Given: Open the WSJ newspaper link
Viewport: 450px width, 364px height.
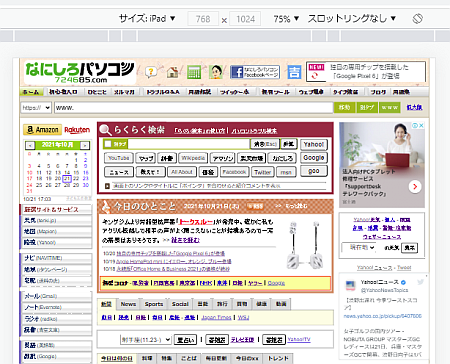Looking at the screenshot, I should pos(243,317).
